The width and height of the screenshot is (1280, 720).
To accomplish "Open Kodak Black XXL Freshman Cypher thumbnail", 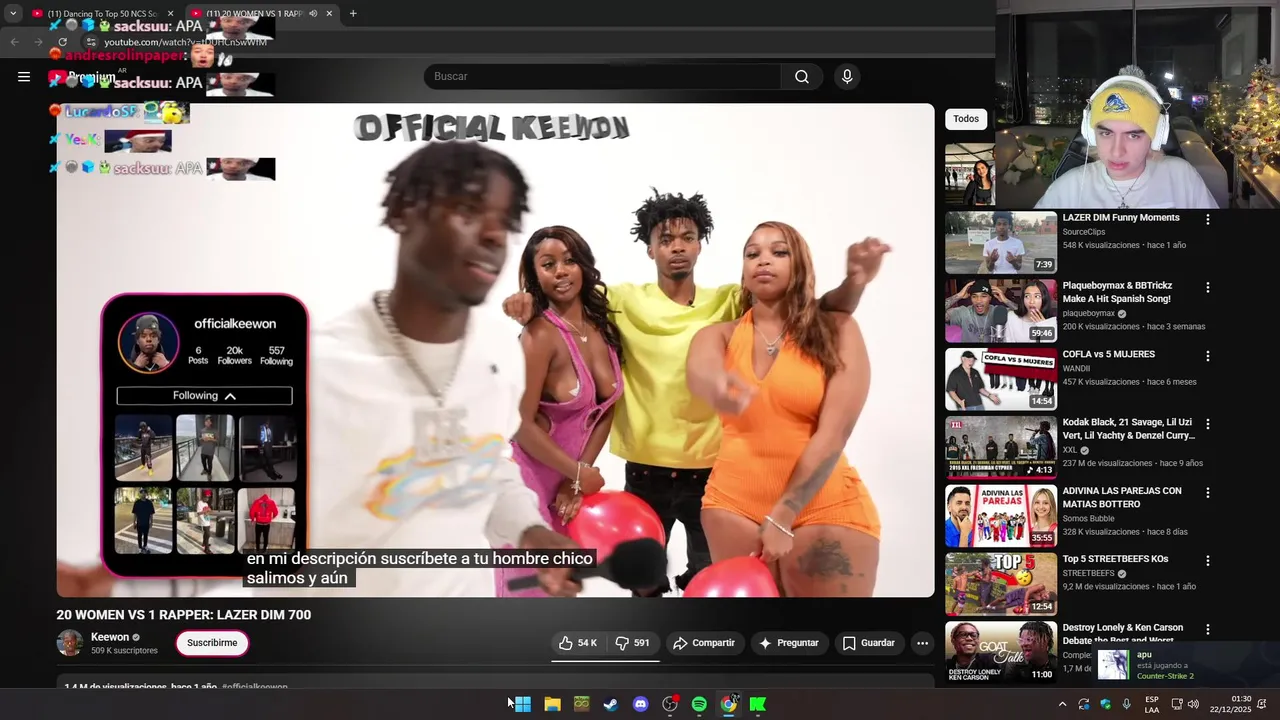I will [x=1001, y=447].
